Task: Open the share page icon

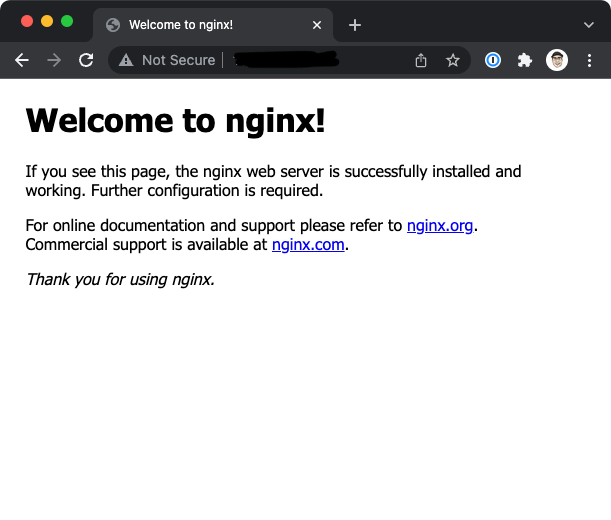Action: point(421,60)
